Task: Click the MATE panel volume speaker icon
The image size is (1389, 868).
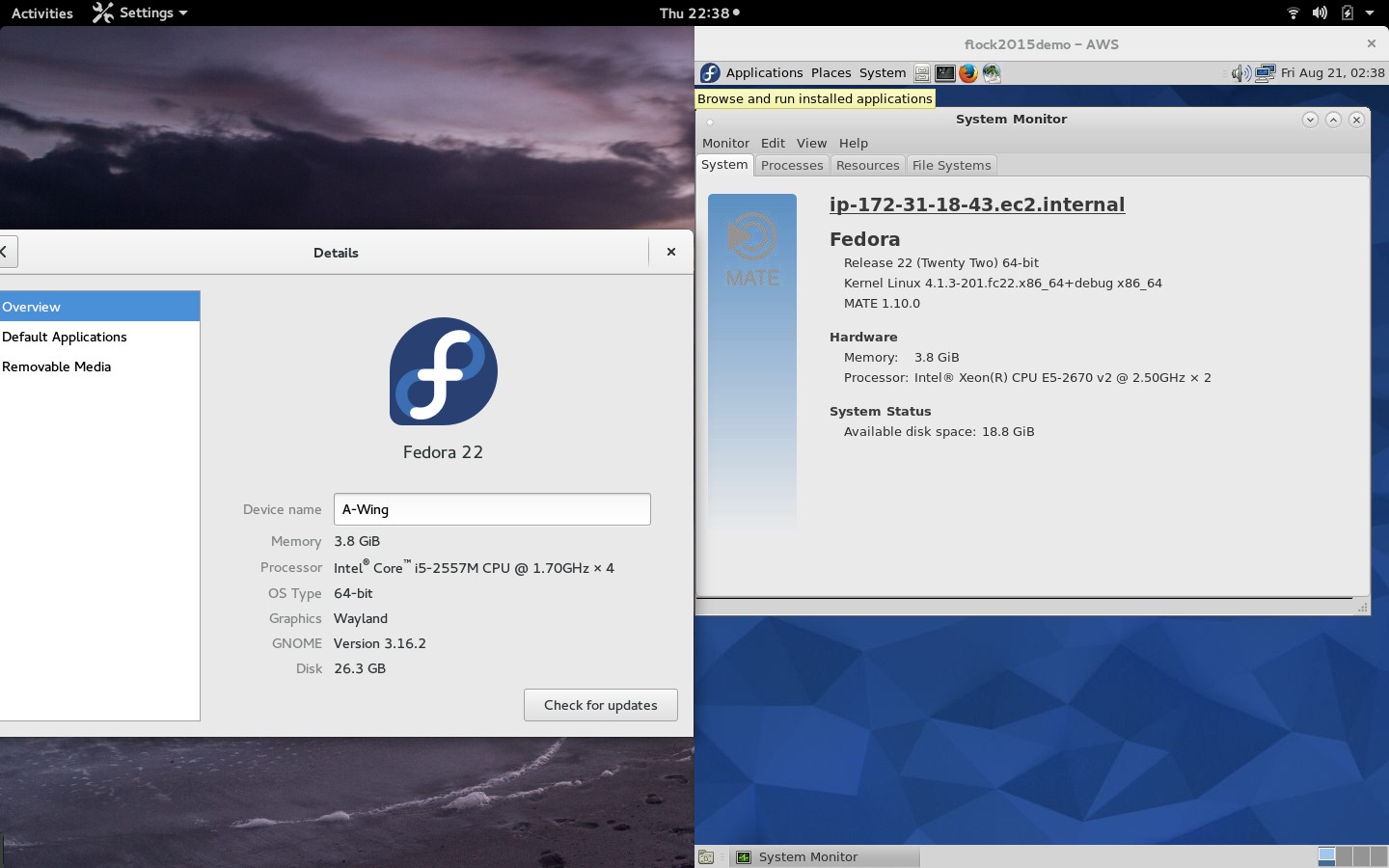Action: point(1241,73)
